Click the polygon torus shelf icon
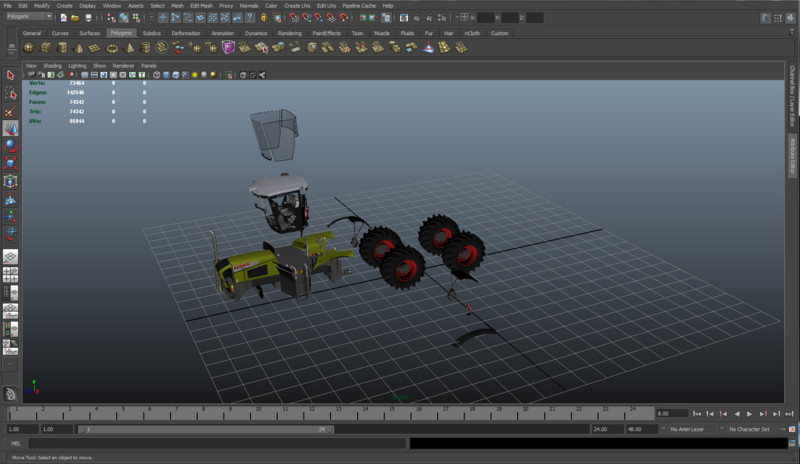The image size is (800, 464). tap(112, 47)
